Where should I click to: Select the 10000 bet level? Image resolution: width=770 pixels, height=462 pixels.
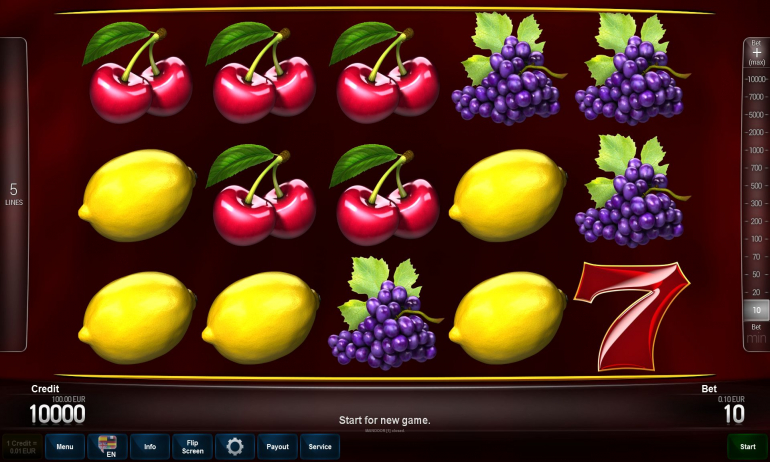pos(756,79)
